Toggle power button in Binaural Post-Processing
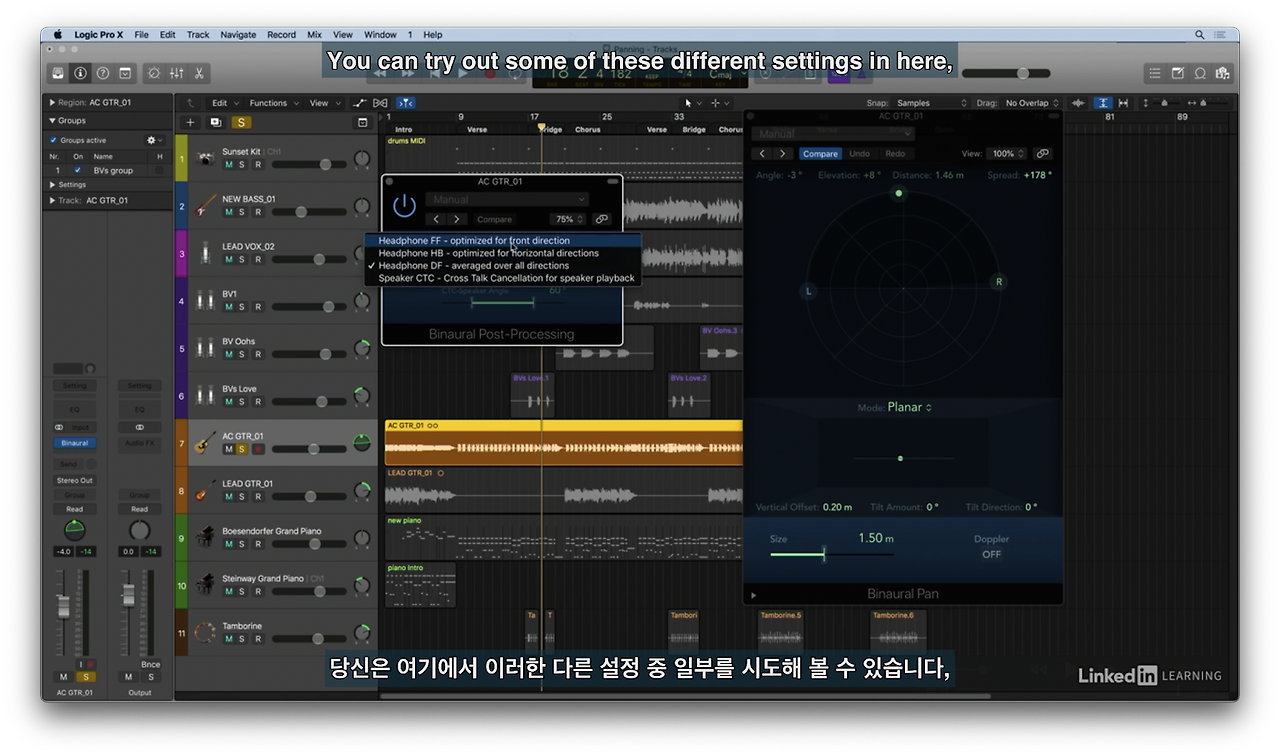 [x=404, y=206]
